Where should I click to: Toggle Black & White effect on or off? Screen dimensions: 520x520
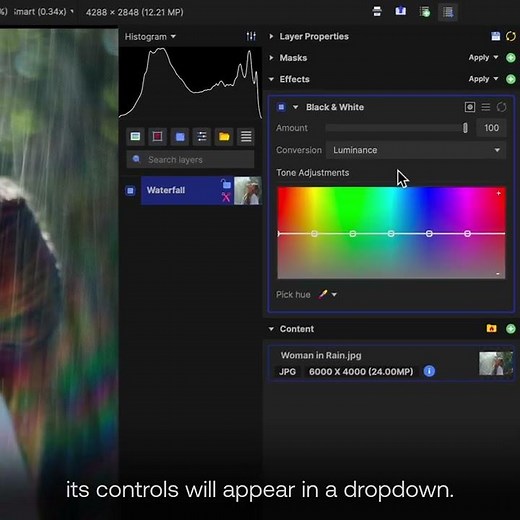281,107
